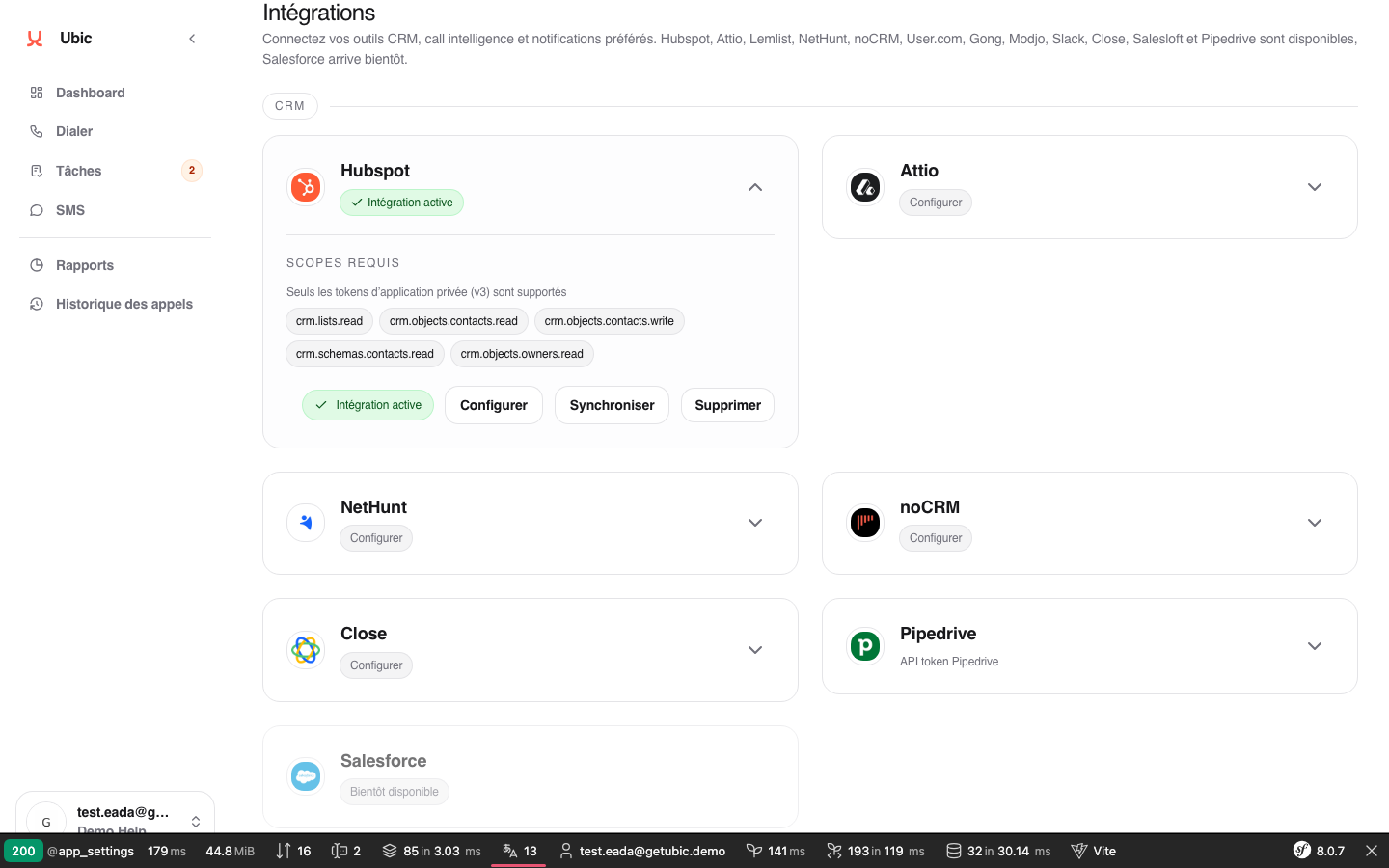Click the Dialer phone icon
This screenshot has height=868, width=1389.
pyautogui.click(x=37, y=131)
